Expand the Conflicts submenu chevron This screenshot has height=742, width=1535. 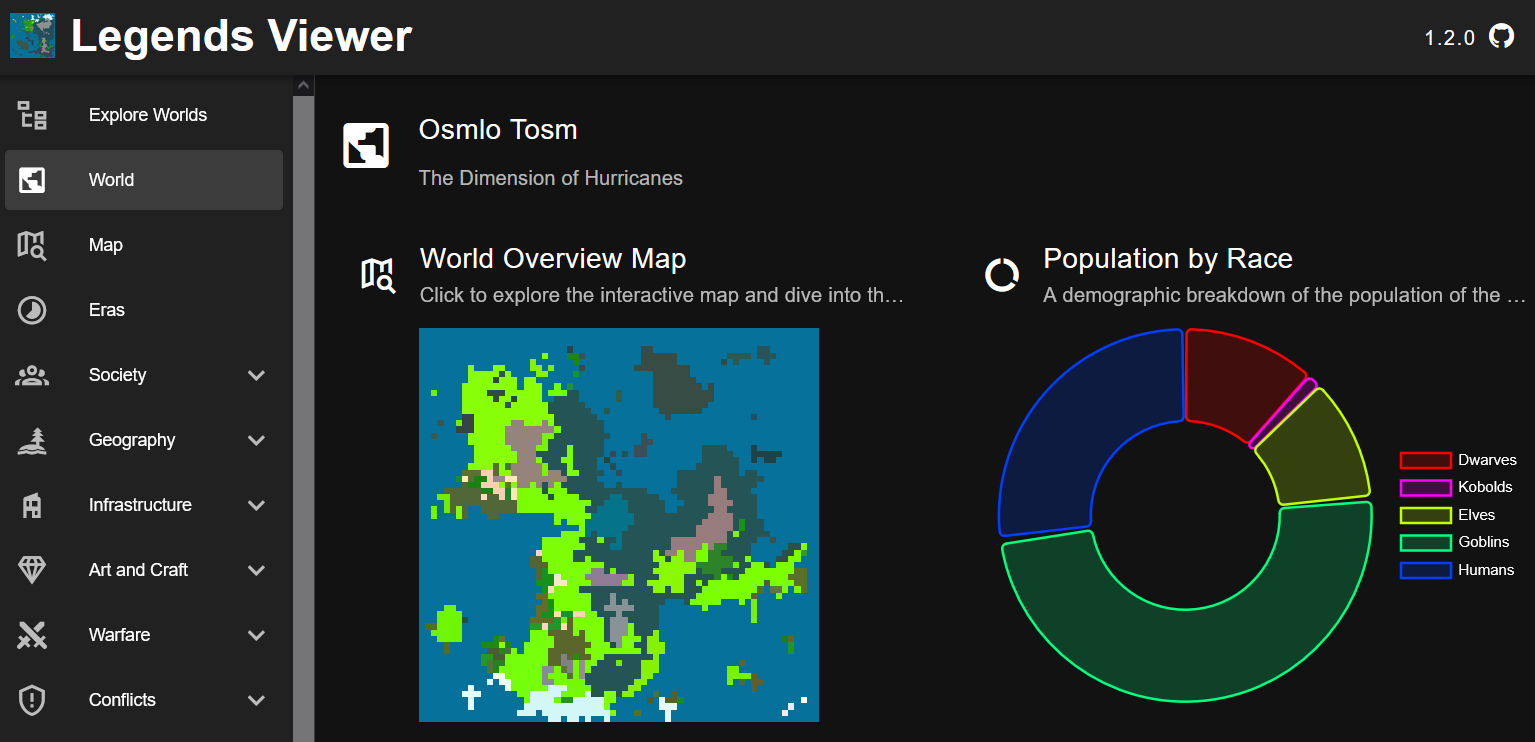[x=256, y=700]
